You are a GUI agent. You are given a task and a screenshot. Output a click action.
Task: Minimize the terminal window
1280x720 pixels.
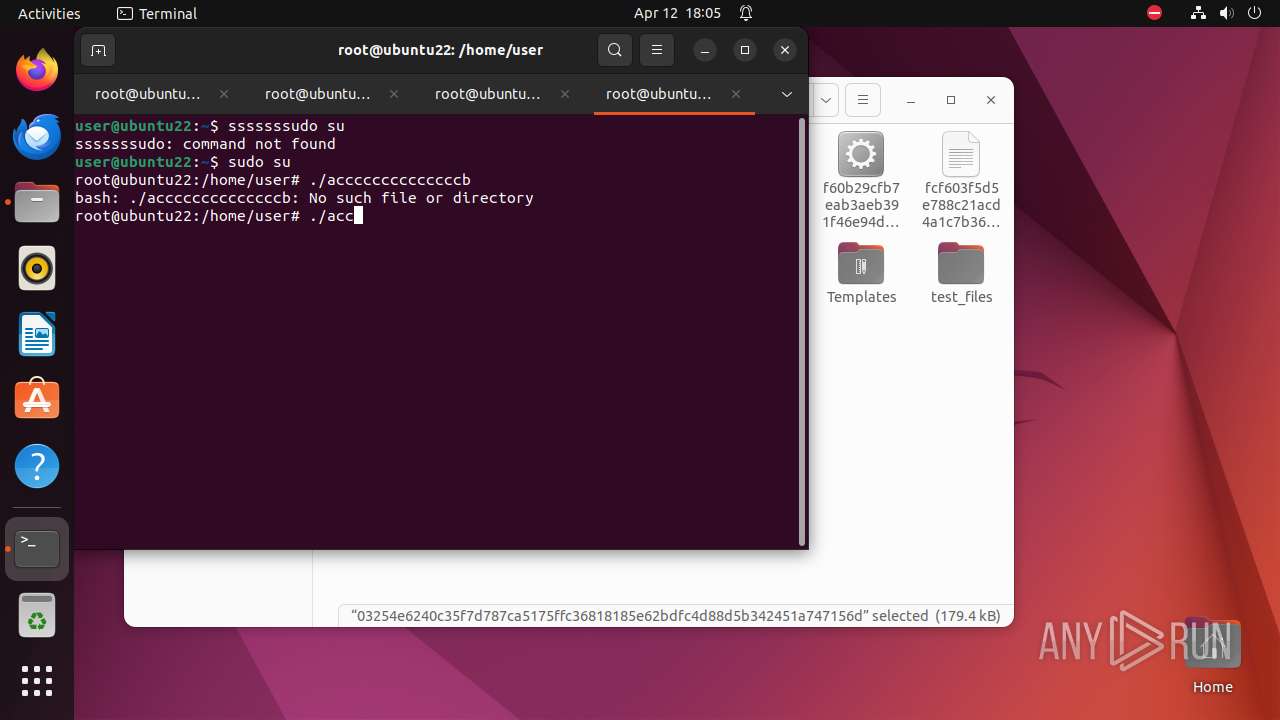click(x=705, y=50)
